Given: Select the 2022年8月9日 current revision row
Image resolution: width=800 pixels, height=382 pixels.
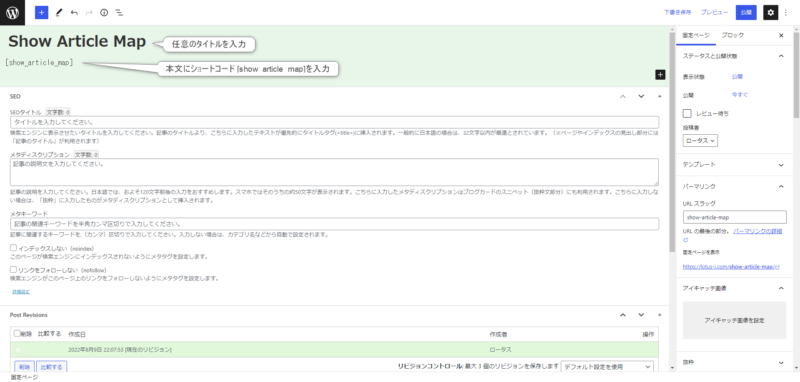Looking at the screenshot, I should point(334,349).
